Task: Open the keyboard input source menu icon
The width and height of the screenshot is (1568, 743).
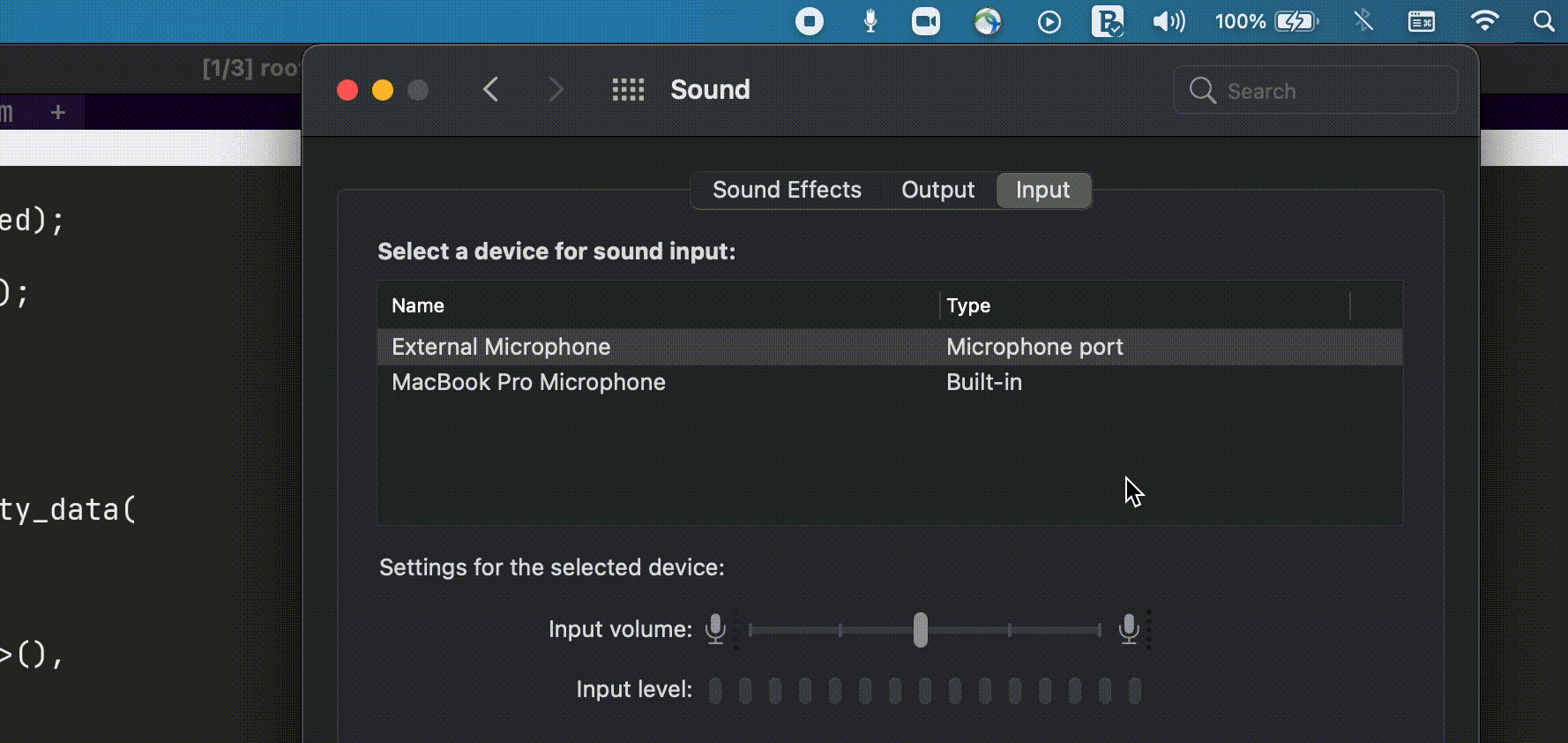Action: (x=1421, y=21)
